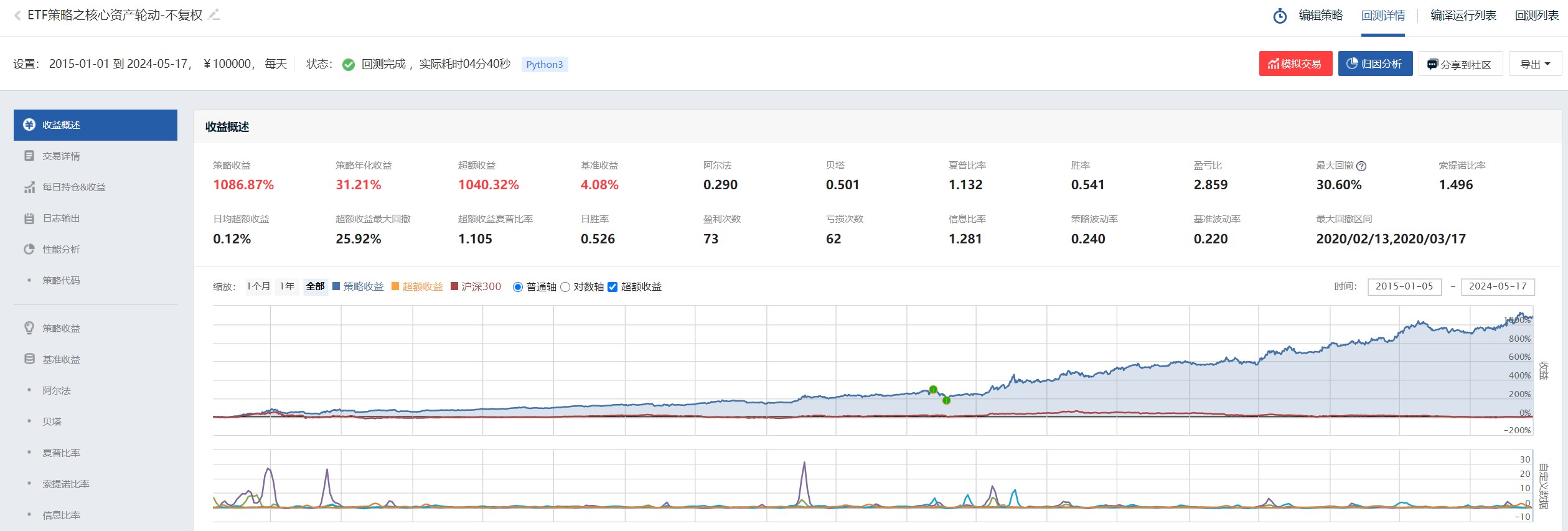Click the red 模拟交易 button
1568x531 pixels.
click(x=1295, y=64)
